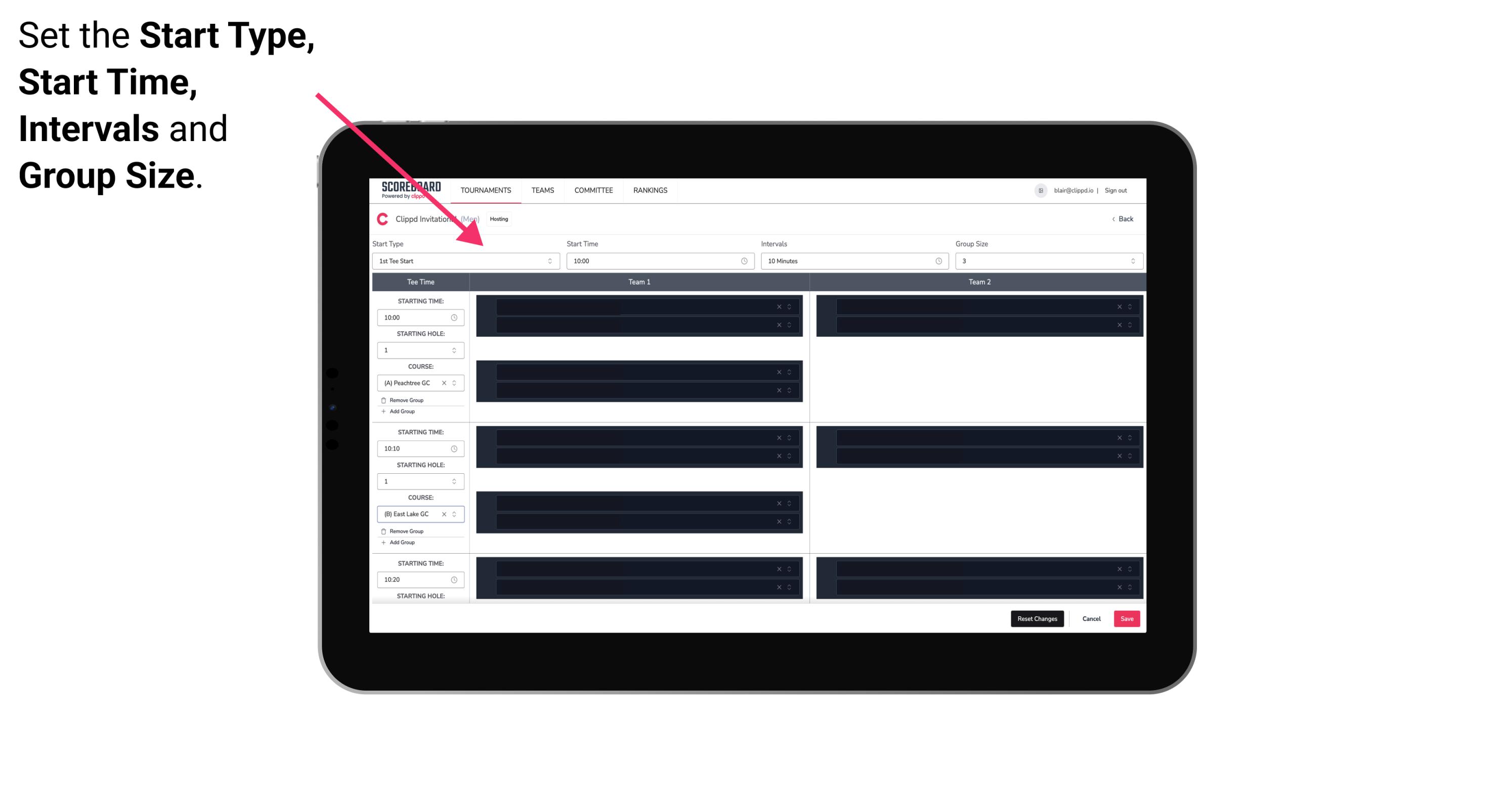This screenshot has width=1510, height=812.
Task: Click the Reset Changes button
Action: (x=1037, y=618)
